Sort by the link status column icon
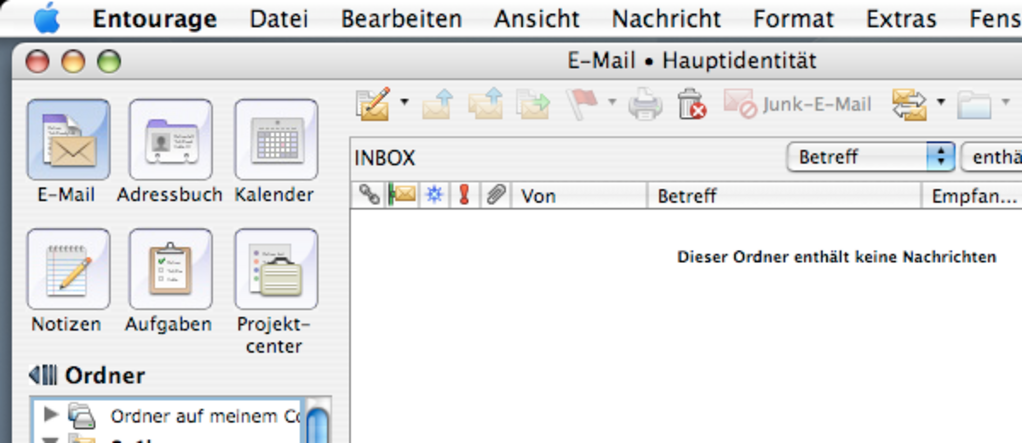Image resolution: width=1022 pixels, height=443 pixels. click(x=370, y=195)
